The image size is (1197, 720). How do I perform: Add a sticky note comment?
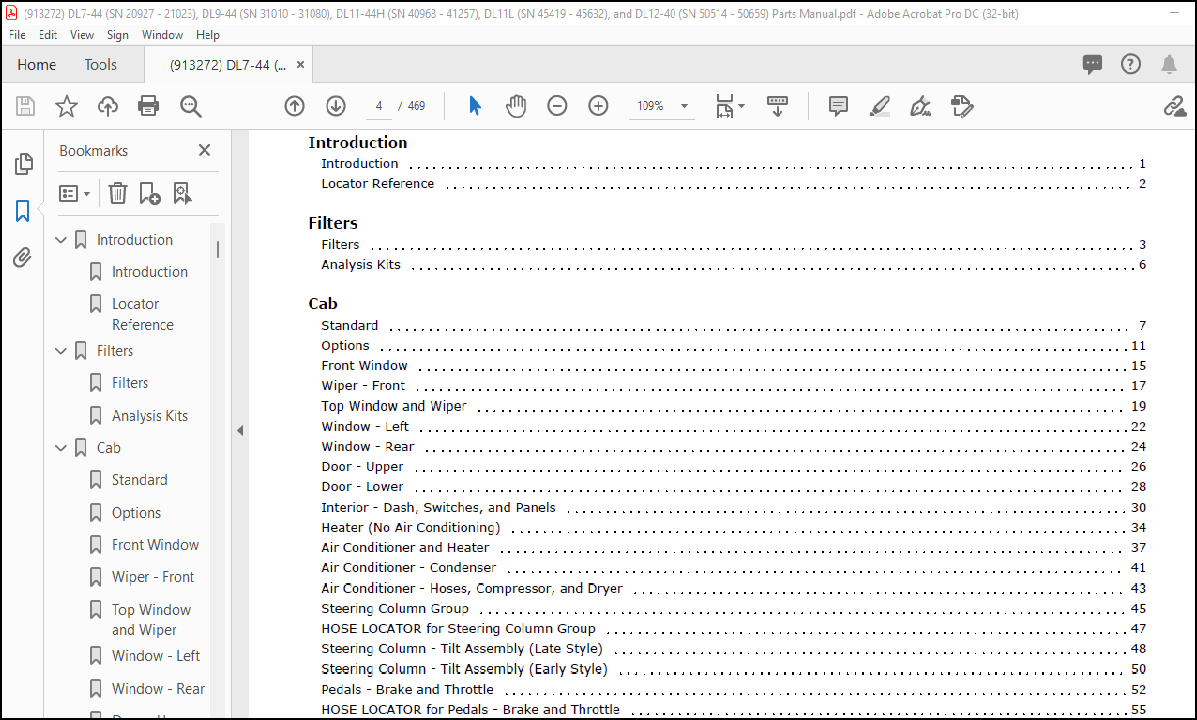(838, 106)
